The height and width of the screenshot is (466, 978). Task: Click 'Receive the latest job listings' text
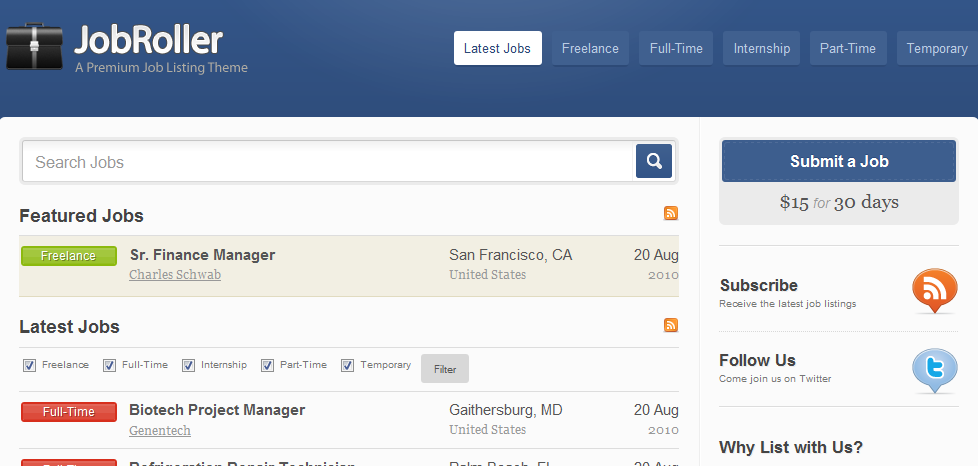788,304
